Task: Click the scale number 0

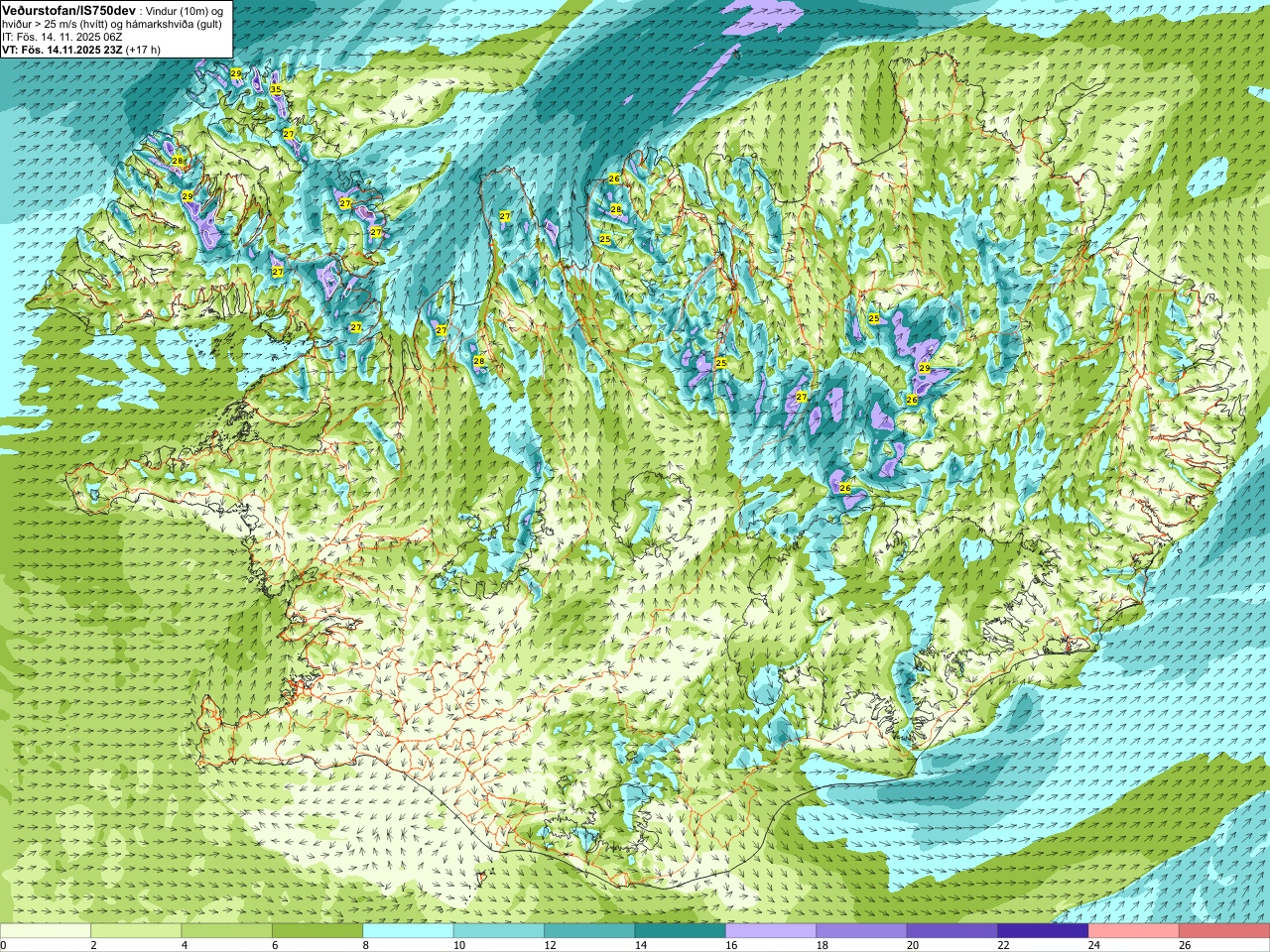Action: click(x=4, y=945)
